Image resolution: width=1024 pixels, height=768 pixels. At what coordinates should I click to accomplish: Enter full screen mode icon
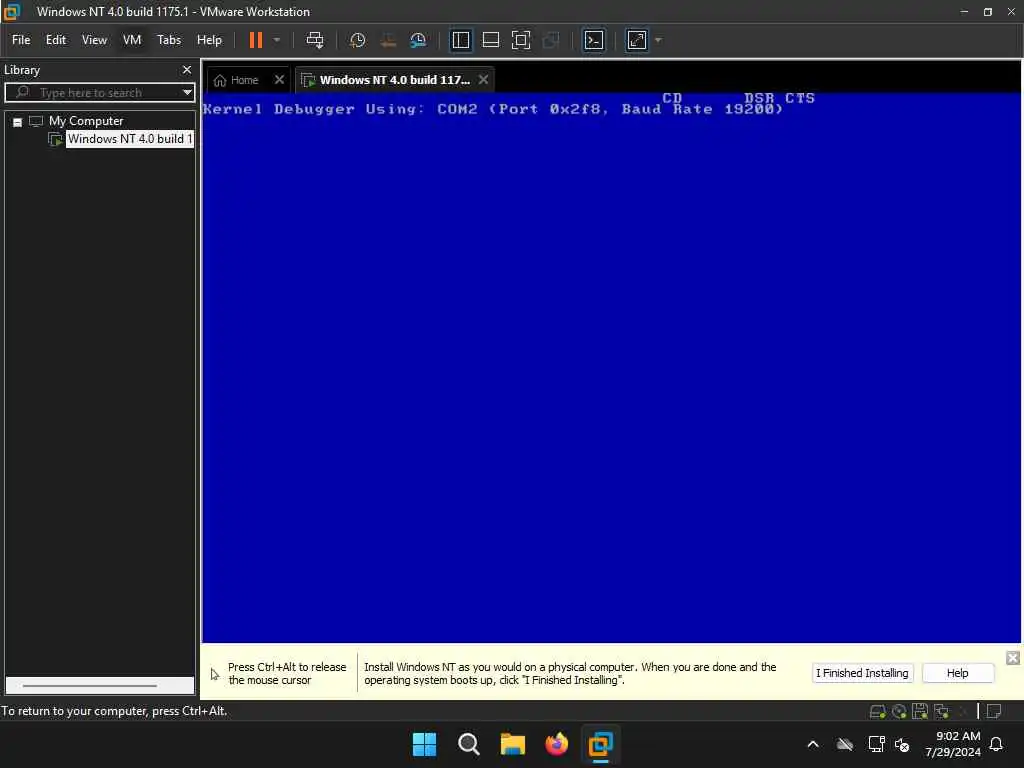point(520,40)
